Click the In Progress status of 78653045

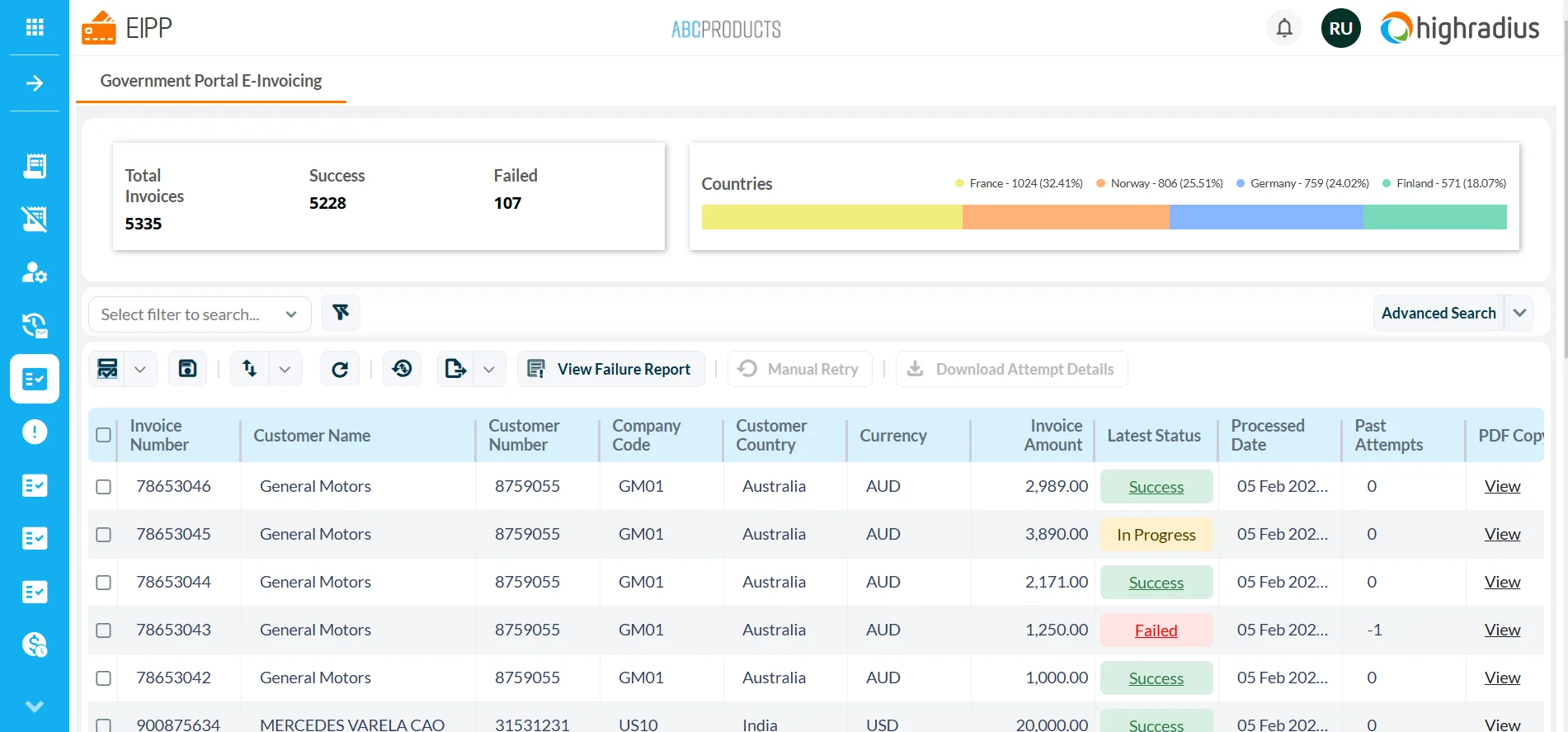[x=1156, y=535]
